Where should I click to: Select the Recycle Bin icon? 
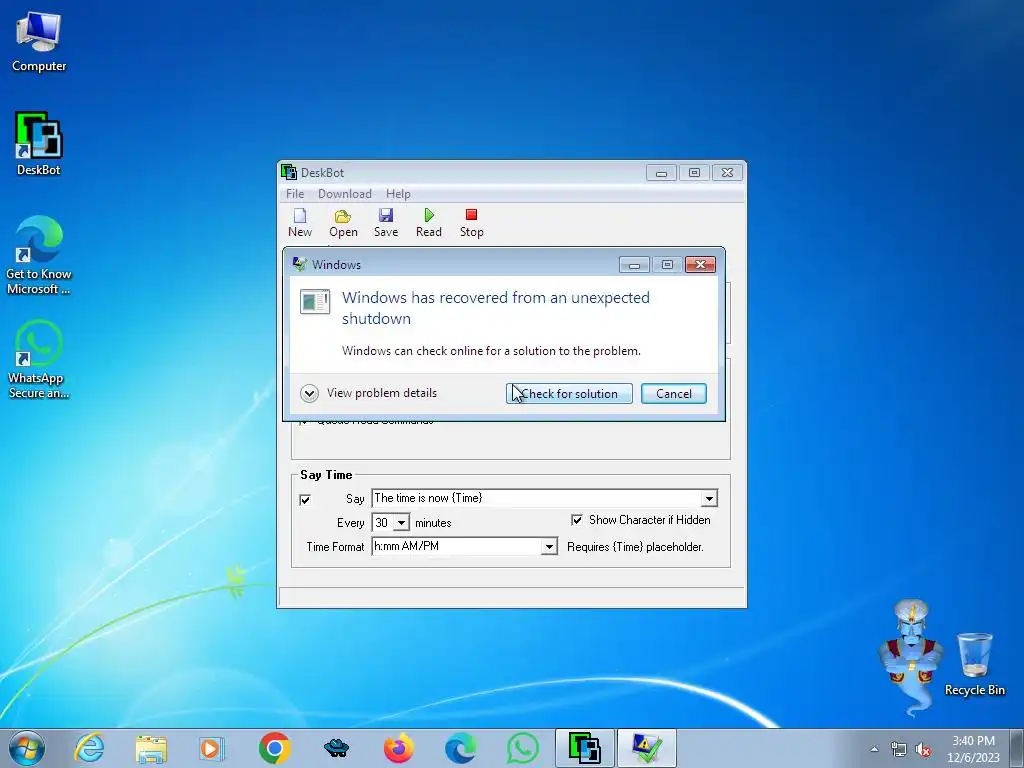tap(974, 663)
